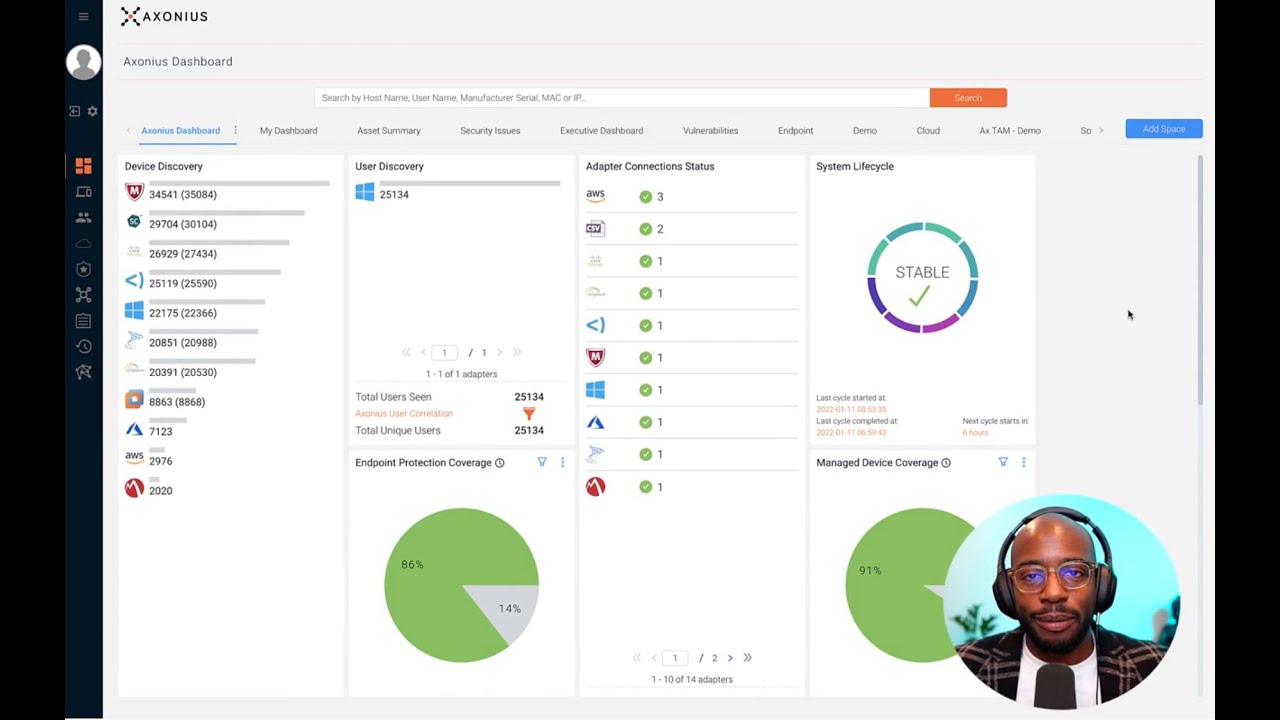Click the AWS icon in Adapter Connections Status

point(595,196)
